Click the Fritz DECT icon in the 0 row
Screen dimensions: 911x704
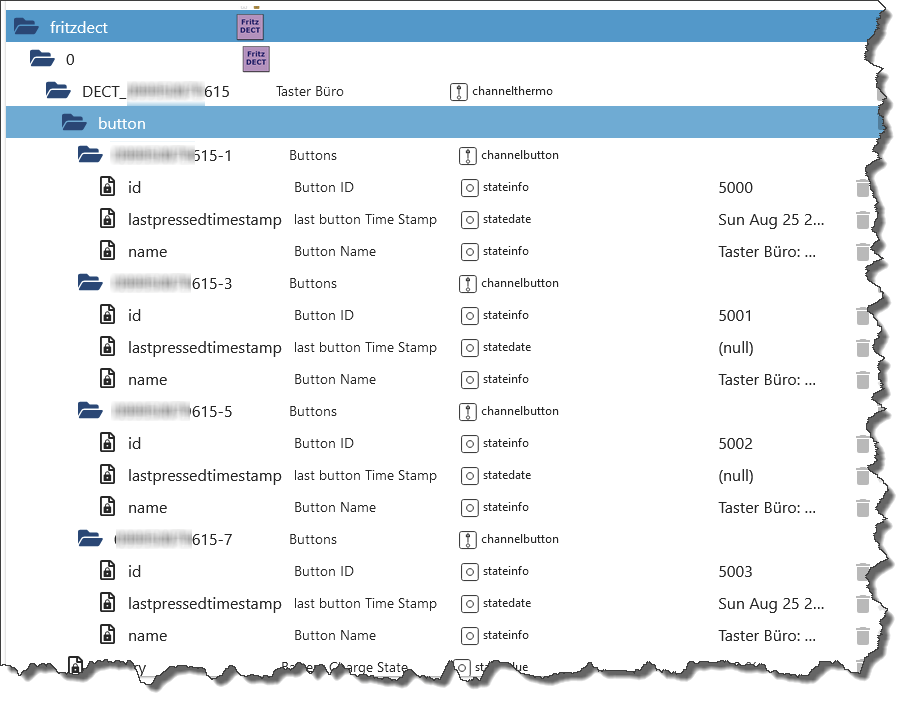[256, 59]
